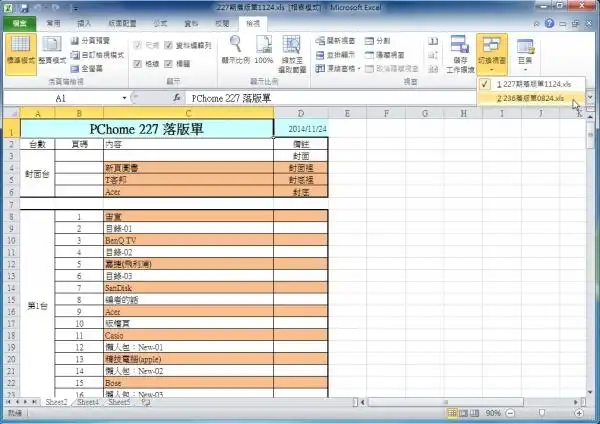Image resolution: width=600 pixels, height=424 pixels.
Task: Minimize the ribbon with caret icon
Action: (x=536, y=24)
